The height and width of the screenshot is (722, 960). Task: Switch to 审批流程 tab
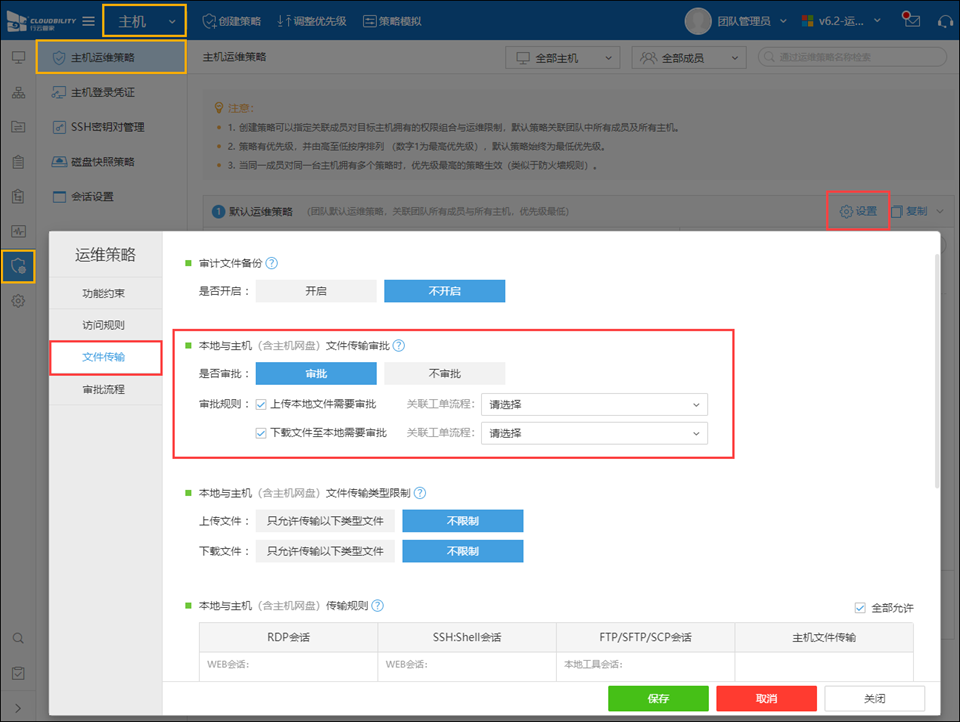[104, 389]
